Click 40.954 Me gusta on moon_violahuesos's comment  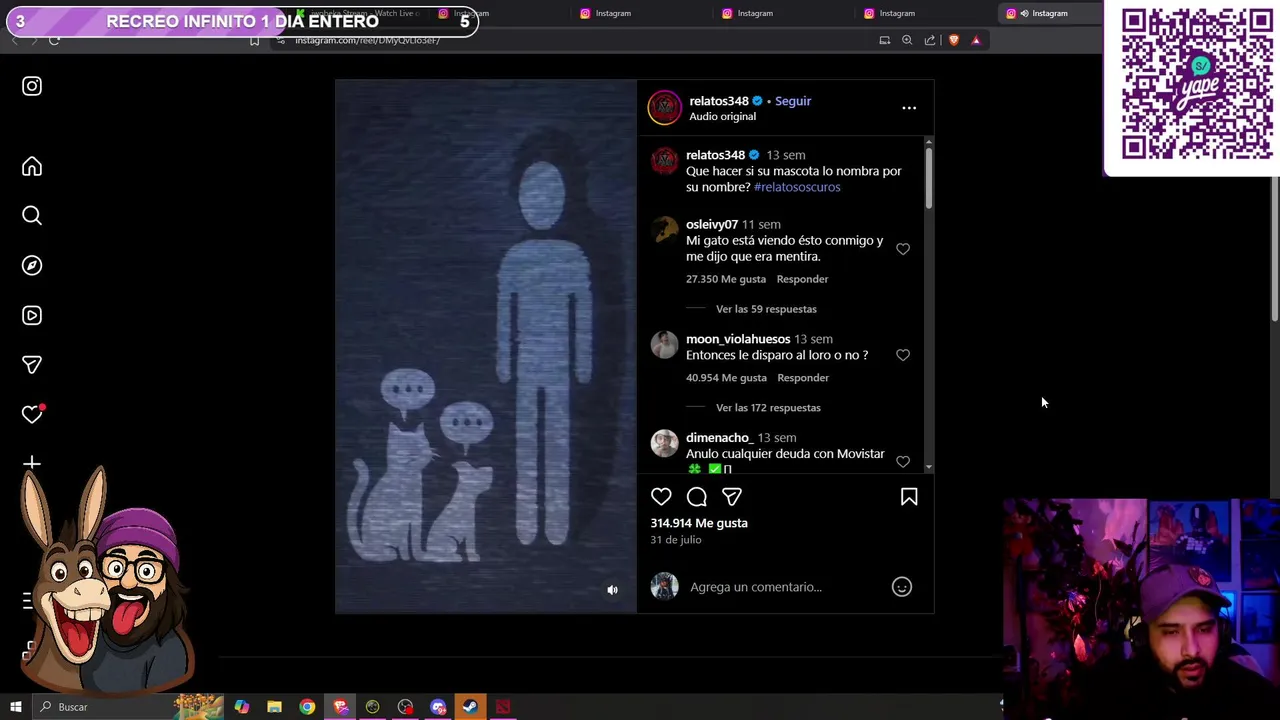726,378
